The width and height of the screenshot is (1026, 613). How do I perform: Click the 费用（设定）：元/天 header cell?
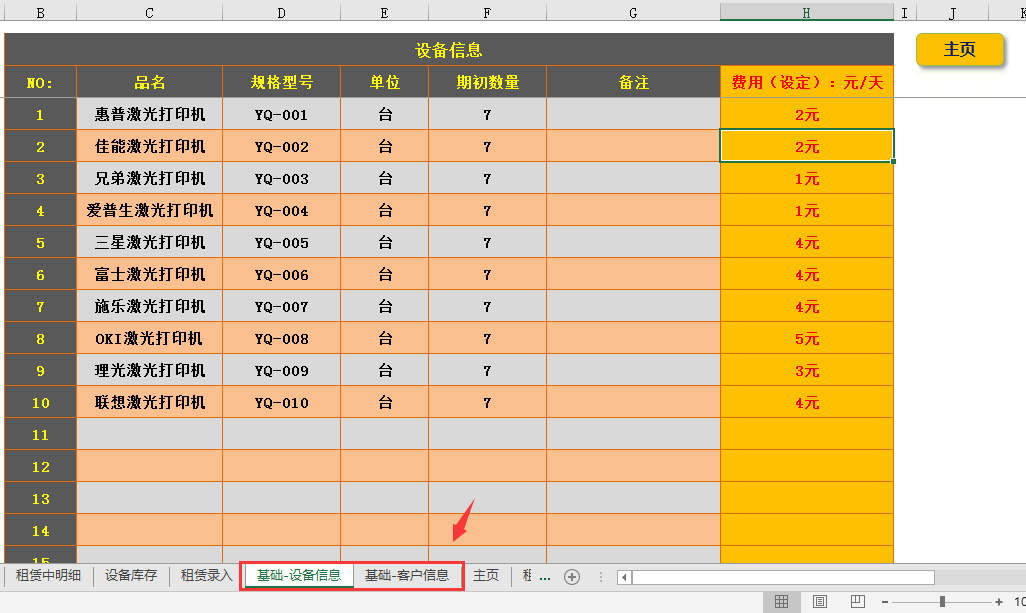(x=807, y=82)
